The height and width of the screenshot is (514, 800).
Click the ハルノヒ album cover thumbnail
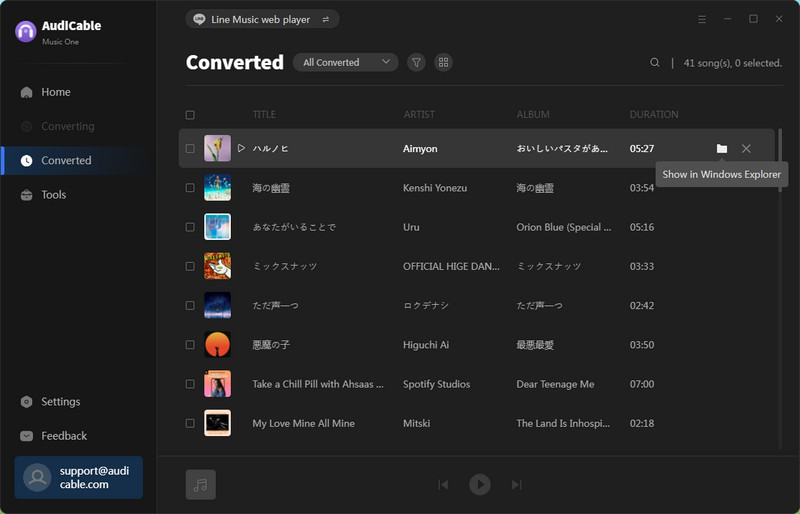(217, 149)
